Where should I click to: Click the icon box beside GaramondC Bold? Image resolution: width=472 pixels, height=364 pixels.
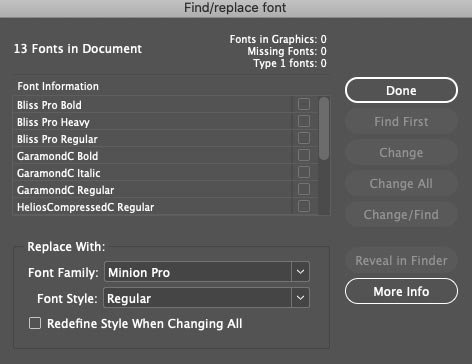click(304, 155)
